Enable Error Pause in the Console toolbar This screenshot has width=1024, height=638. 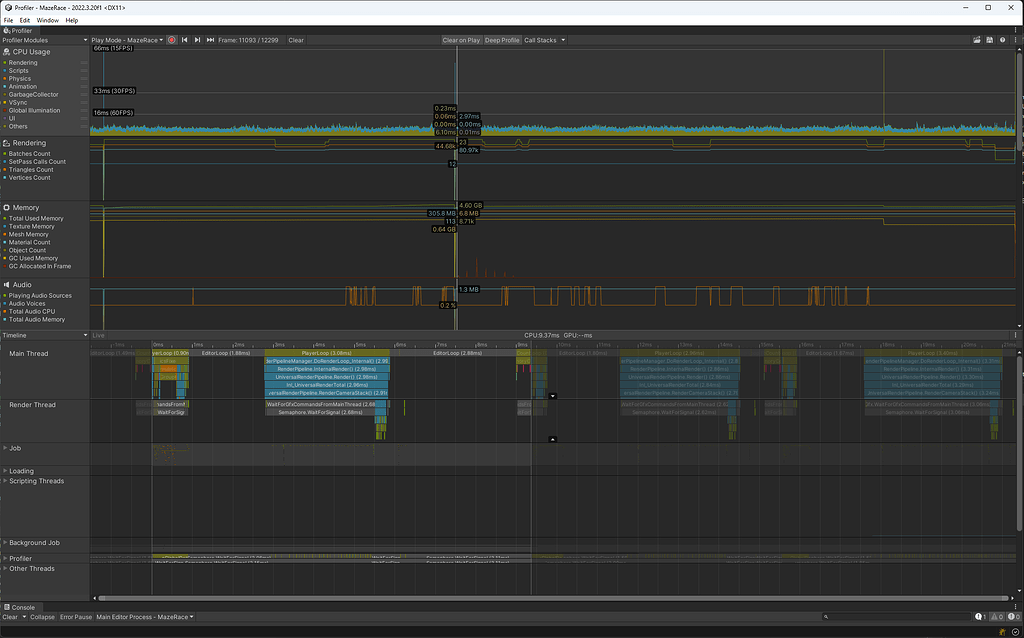point(76,617)
